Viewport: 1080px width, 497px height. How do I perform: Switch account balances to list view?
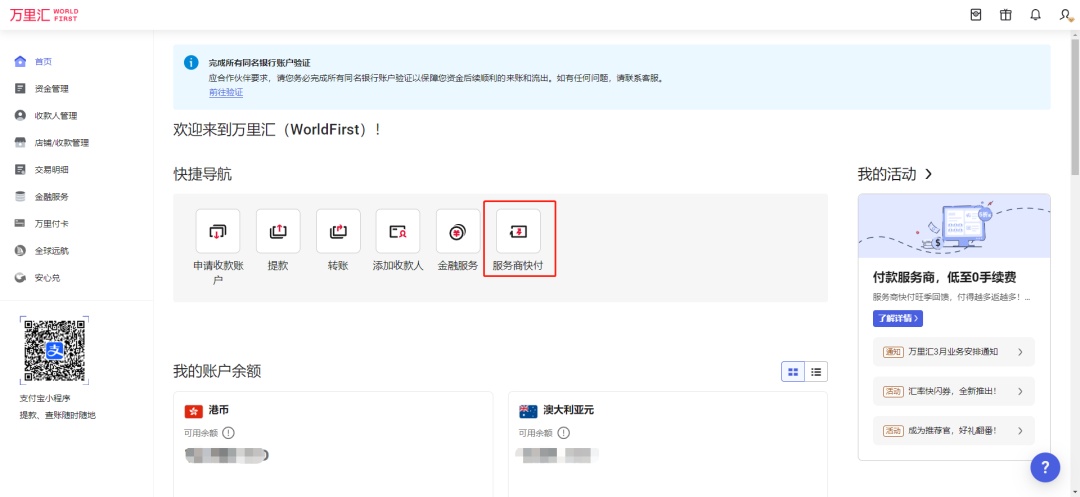tap(816, 372)
